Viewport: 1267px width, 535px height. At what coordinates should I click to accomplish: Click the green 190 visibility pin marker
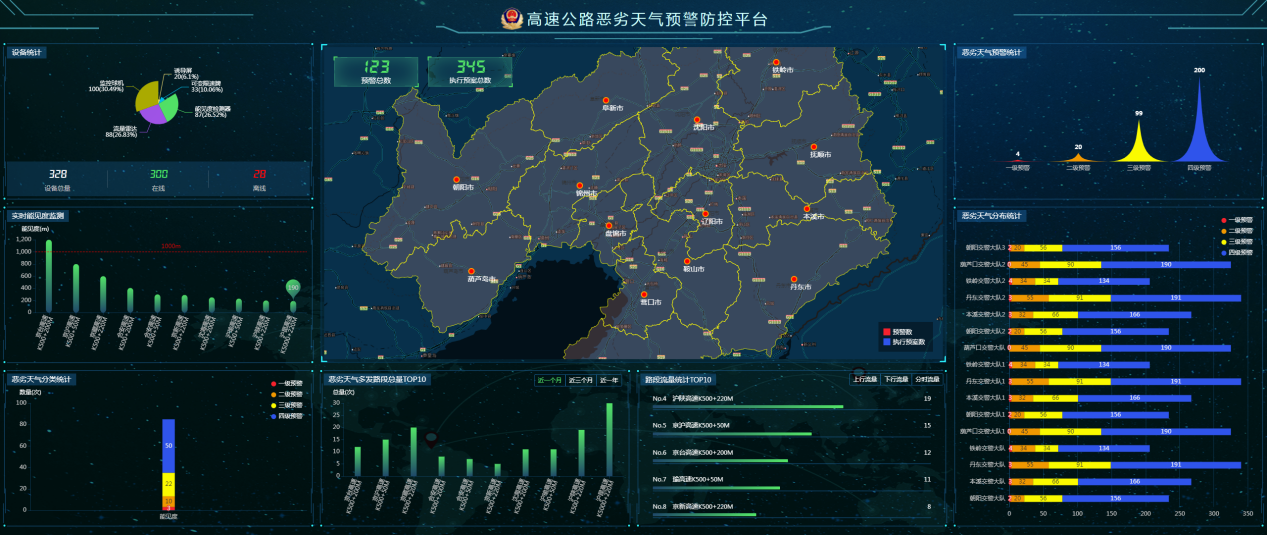(x=293, y=288)
